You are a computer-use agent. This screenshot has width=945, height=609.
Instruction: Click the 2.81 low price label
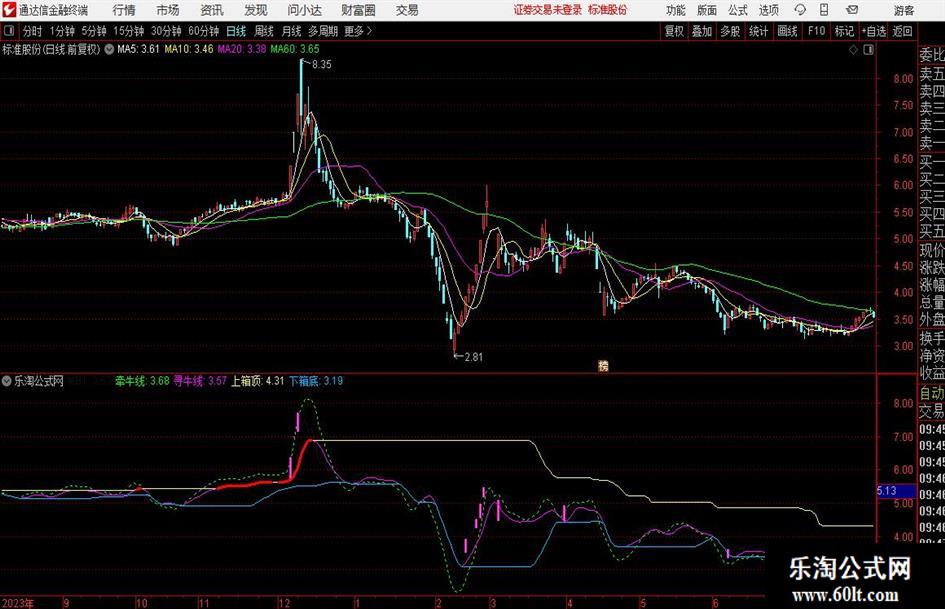473,357
